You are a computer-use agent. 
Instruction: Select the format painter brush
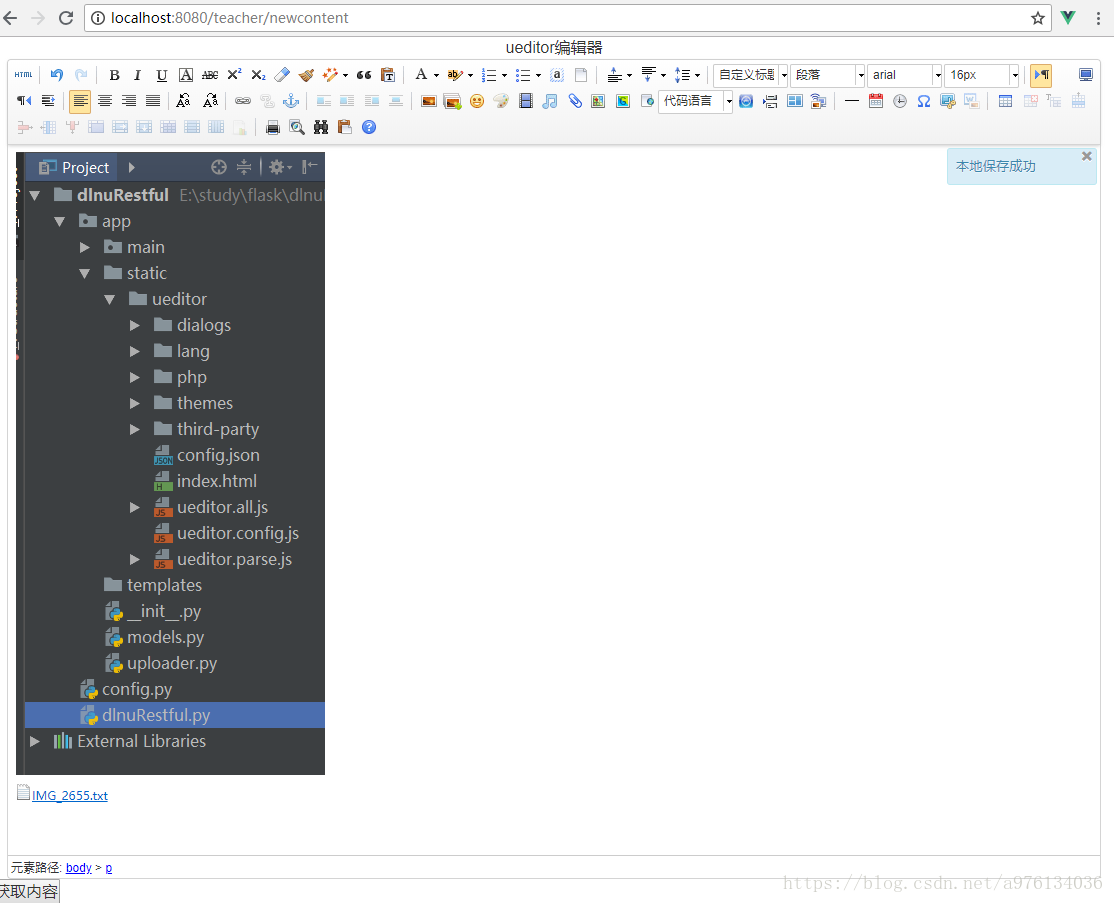pyautogui.click(x=306, y=75)
